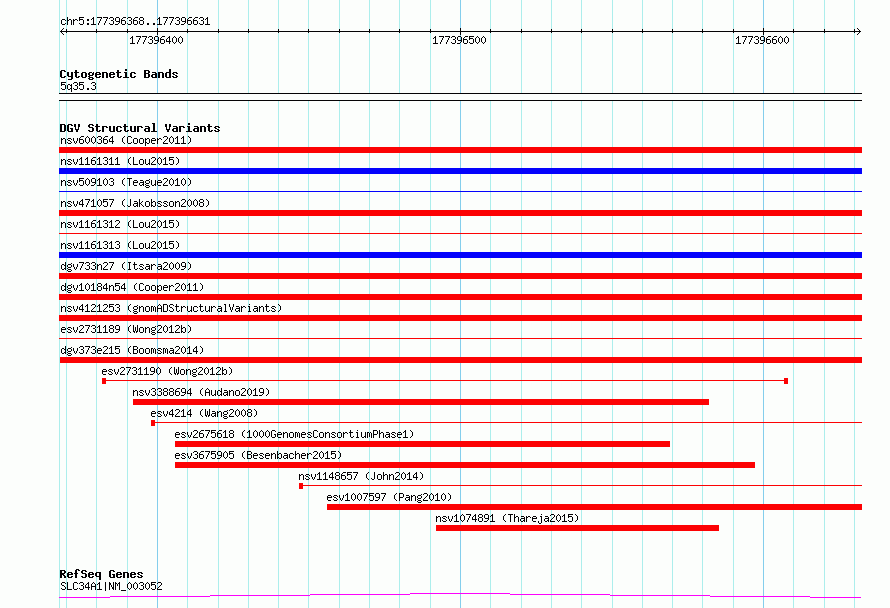Open dgv373e215 (Boomsma2014) variant
Viewport: 890px width, 608px height.
pyautogui.click(x=132, y=350)
